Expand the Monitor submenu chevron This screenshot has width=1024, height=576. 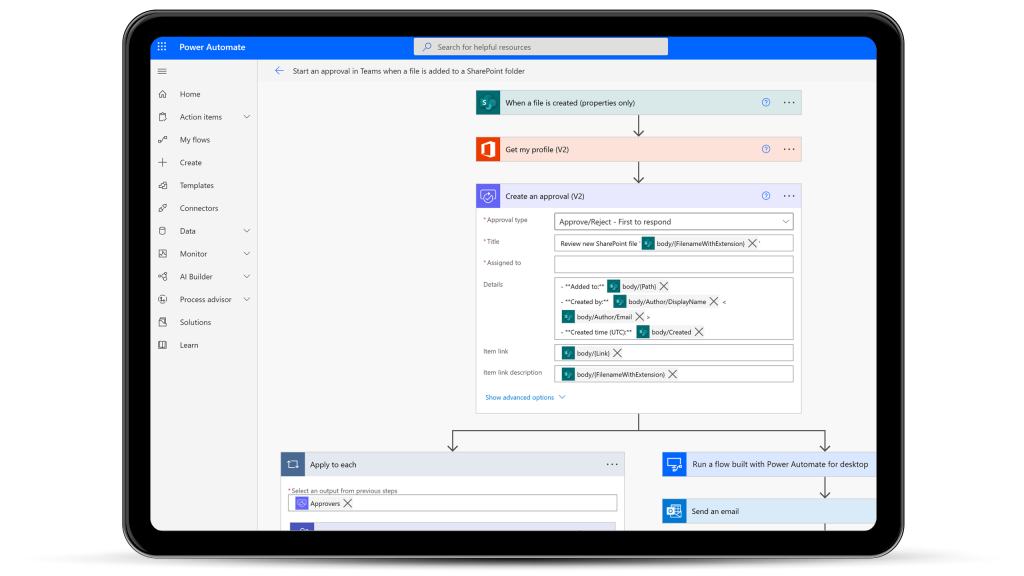[247, 253]
